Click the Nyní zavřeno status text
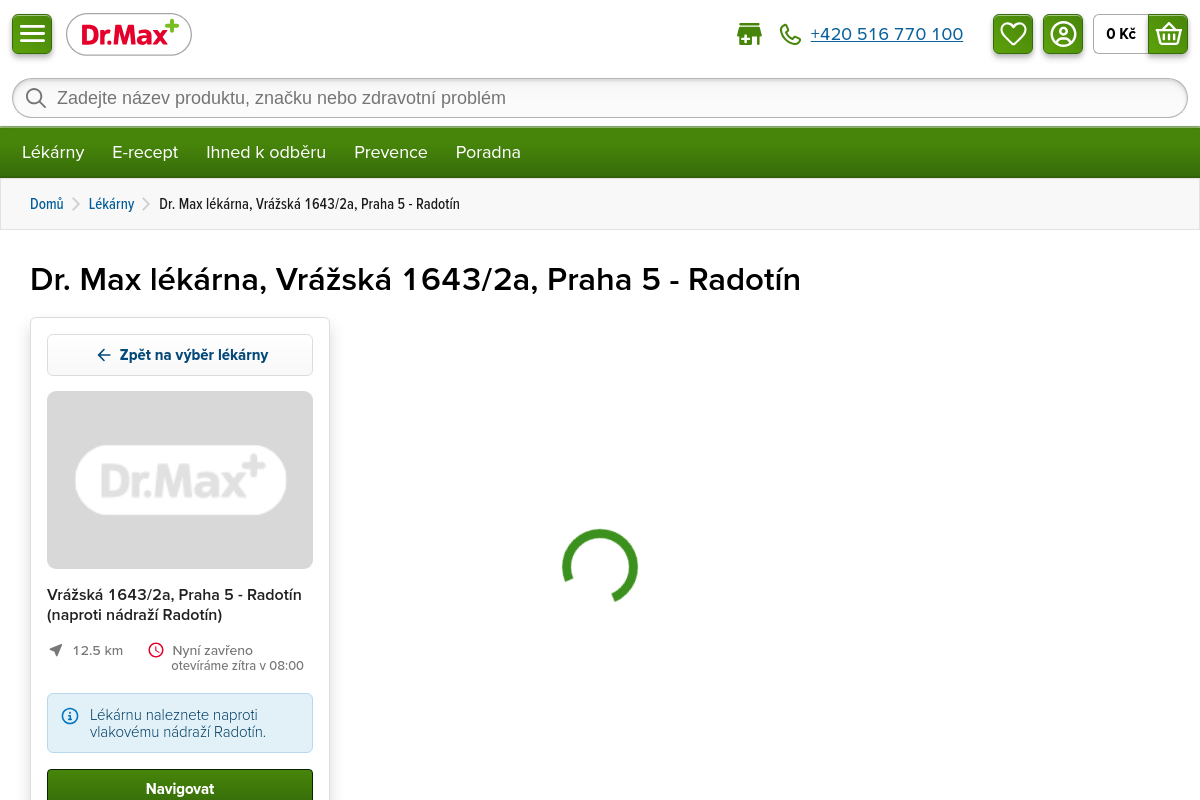Image resolution: width=1200 pixels, height=800 pixels. coord(213,650)
